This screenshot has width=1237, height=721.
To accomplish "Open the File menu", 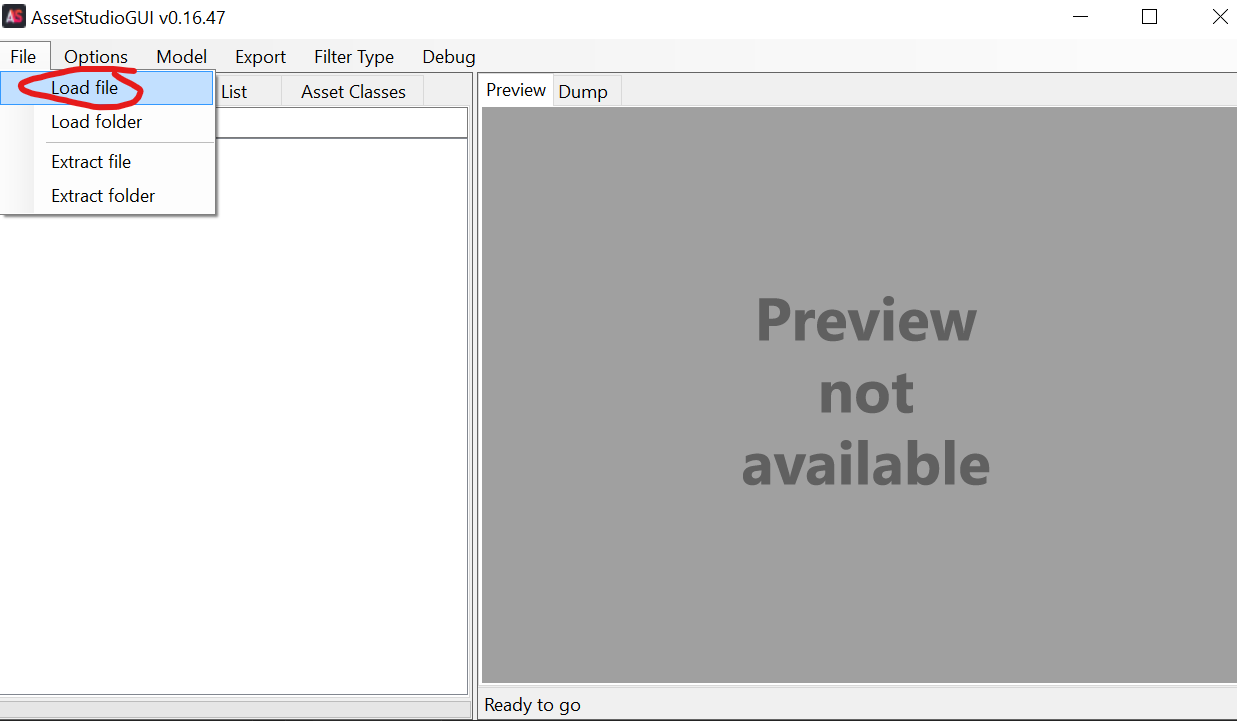I will coord(24,57).
